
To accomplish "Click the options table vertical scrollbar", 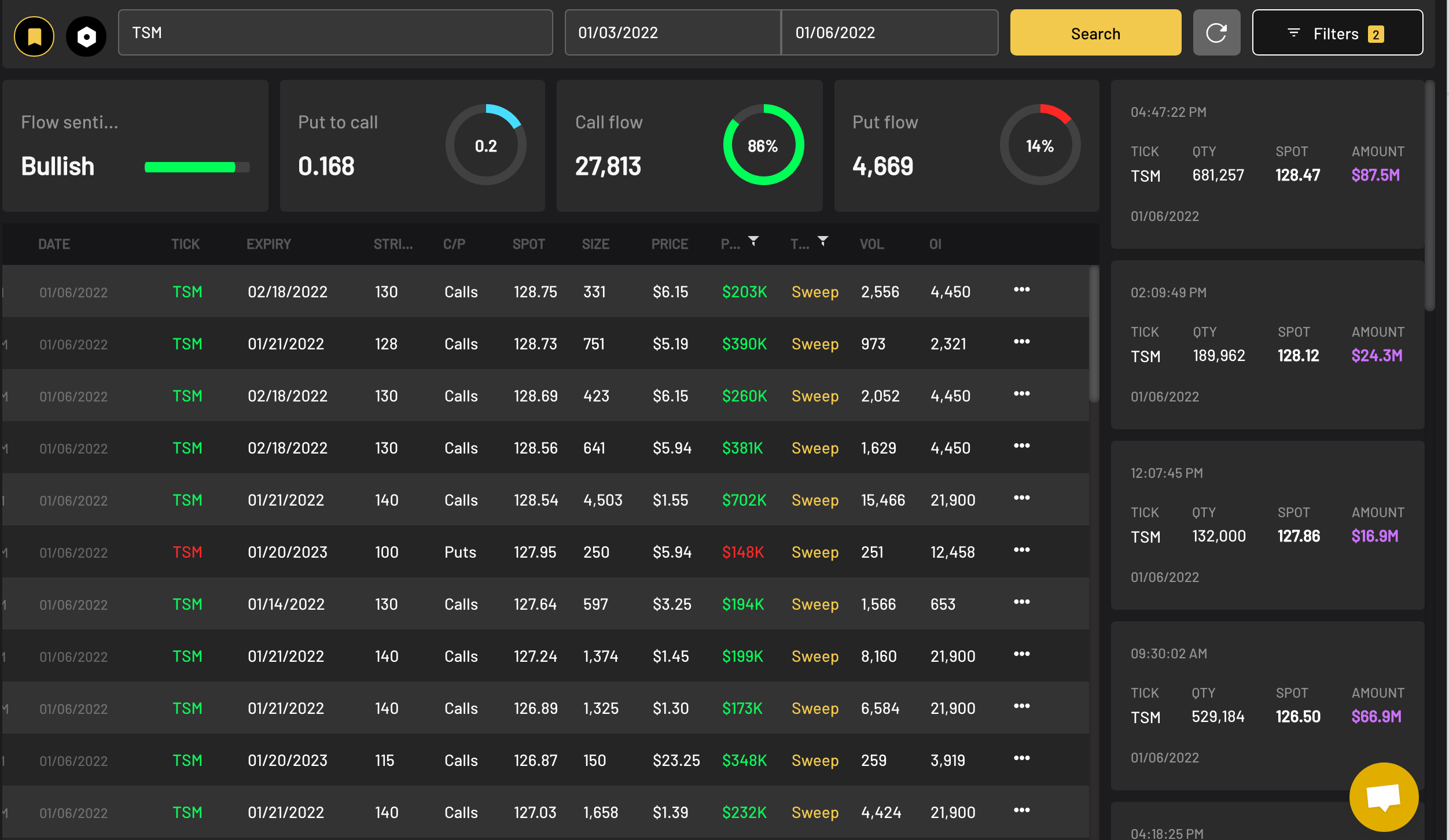I will [x=1094, y=334].
